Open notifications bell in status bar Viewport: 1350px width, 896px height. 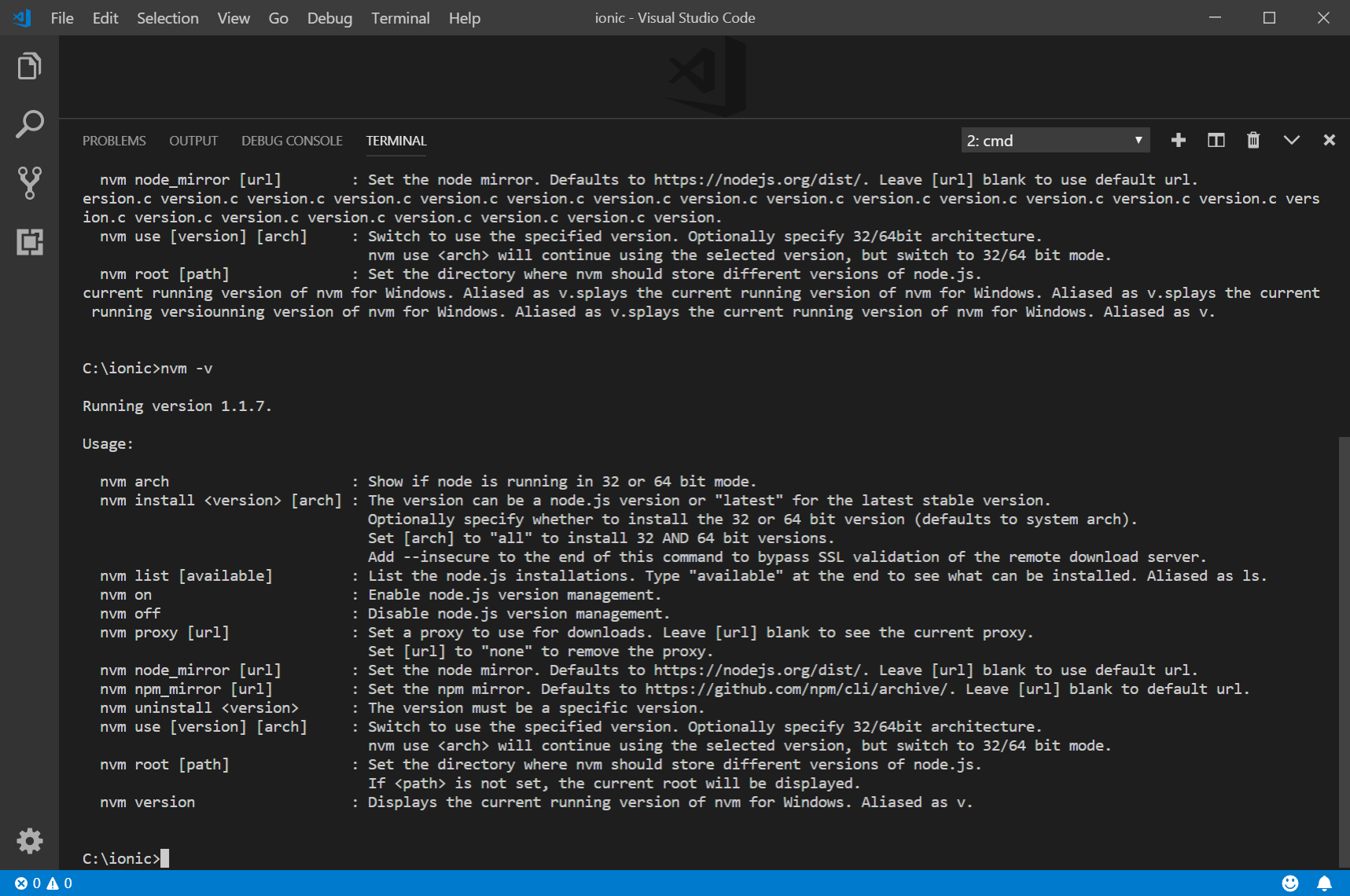[1324, 883]
